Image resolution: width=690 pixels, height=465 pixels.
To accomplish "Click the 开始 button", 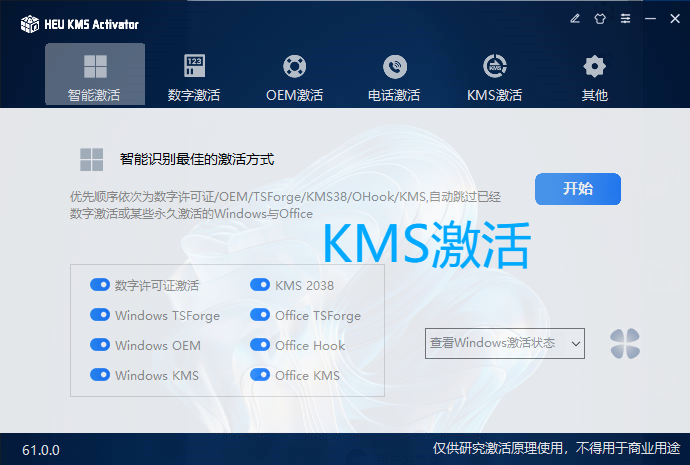I will pos(578,189).
